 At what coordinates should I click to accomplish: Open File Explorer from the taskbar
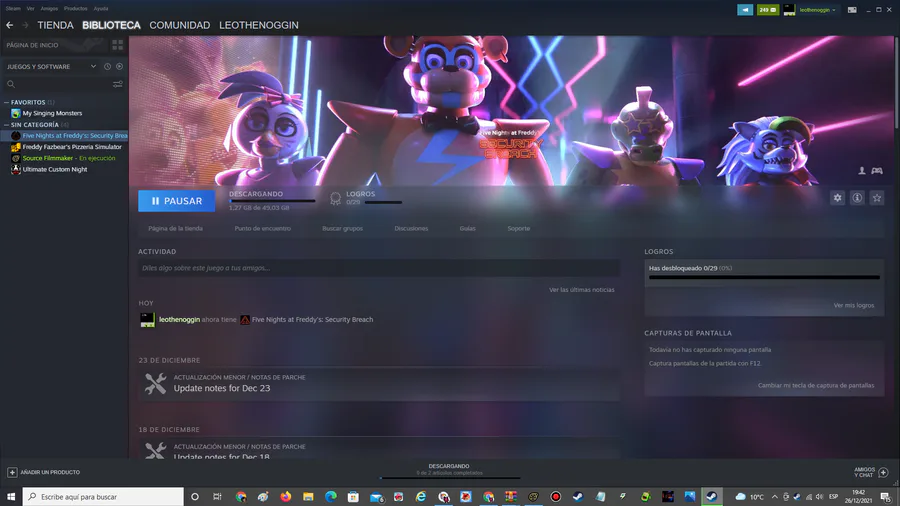(x=308, y=497)
